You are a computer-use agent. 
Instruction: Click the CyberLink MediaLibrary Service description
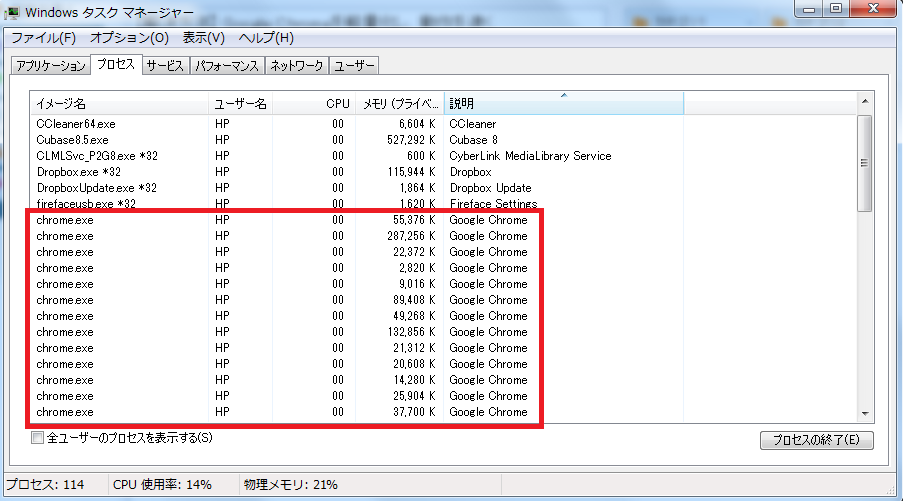click(530, 156)
